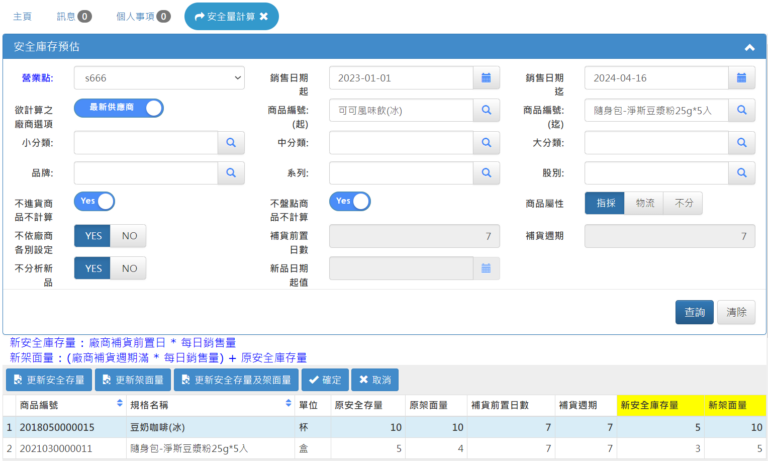Click 更新架面量 button

tap(133, 380)
